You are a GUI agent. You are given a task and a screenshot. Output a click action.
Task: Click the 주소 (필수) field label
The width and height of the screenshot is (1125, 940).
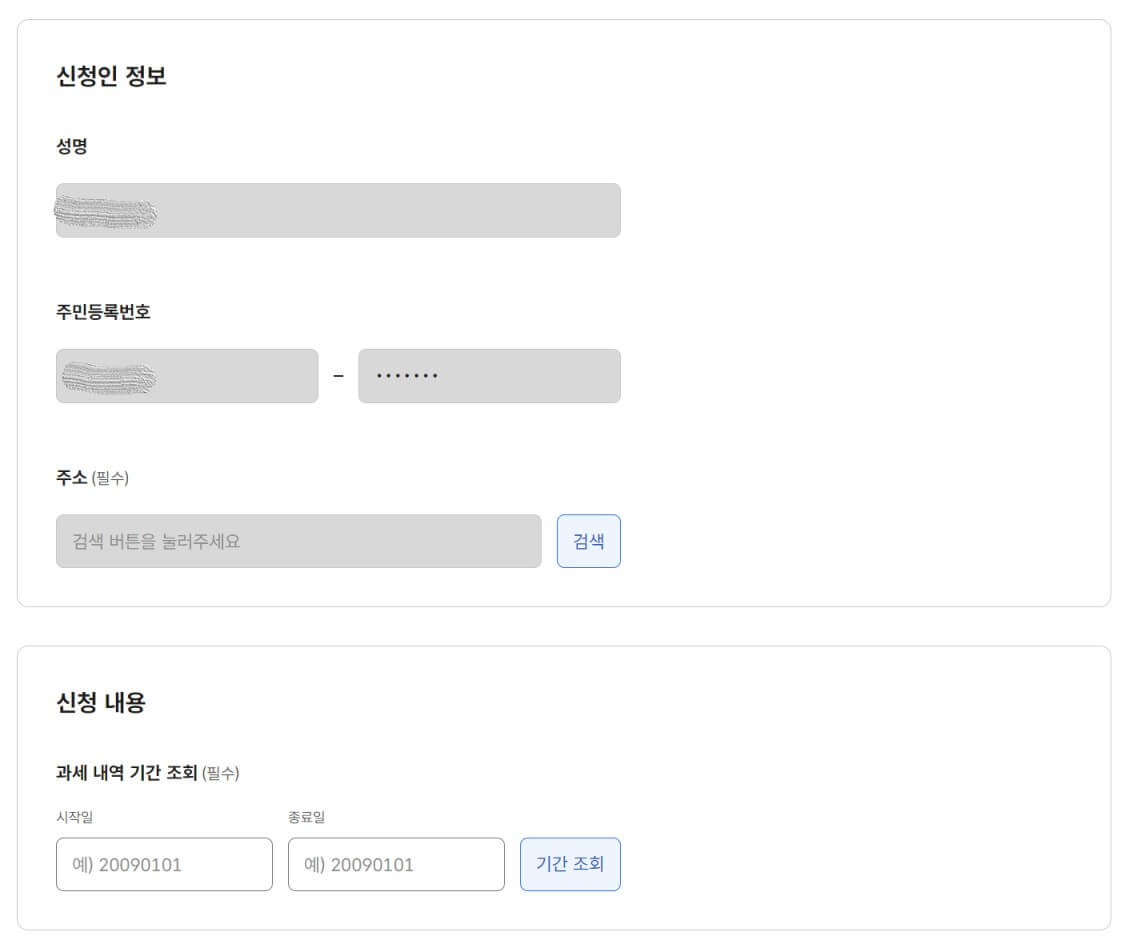pyautogui.click(x=70, y=478)
